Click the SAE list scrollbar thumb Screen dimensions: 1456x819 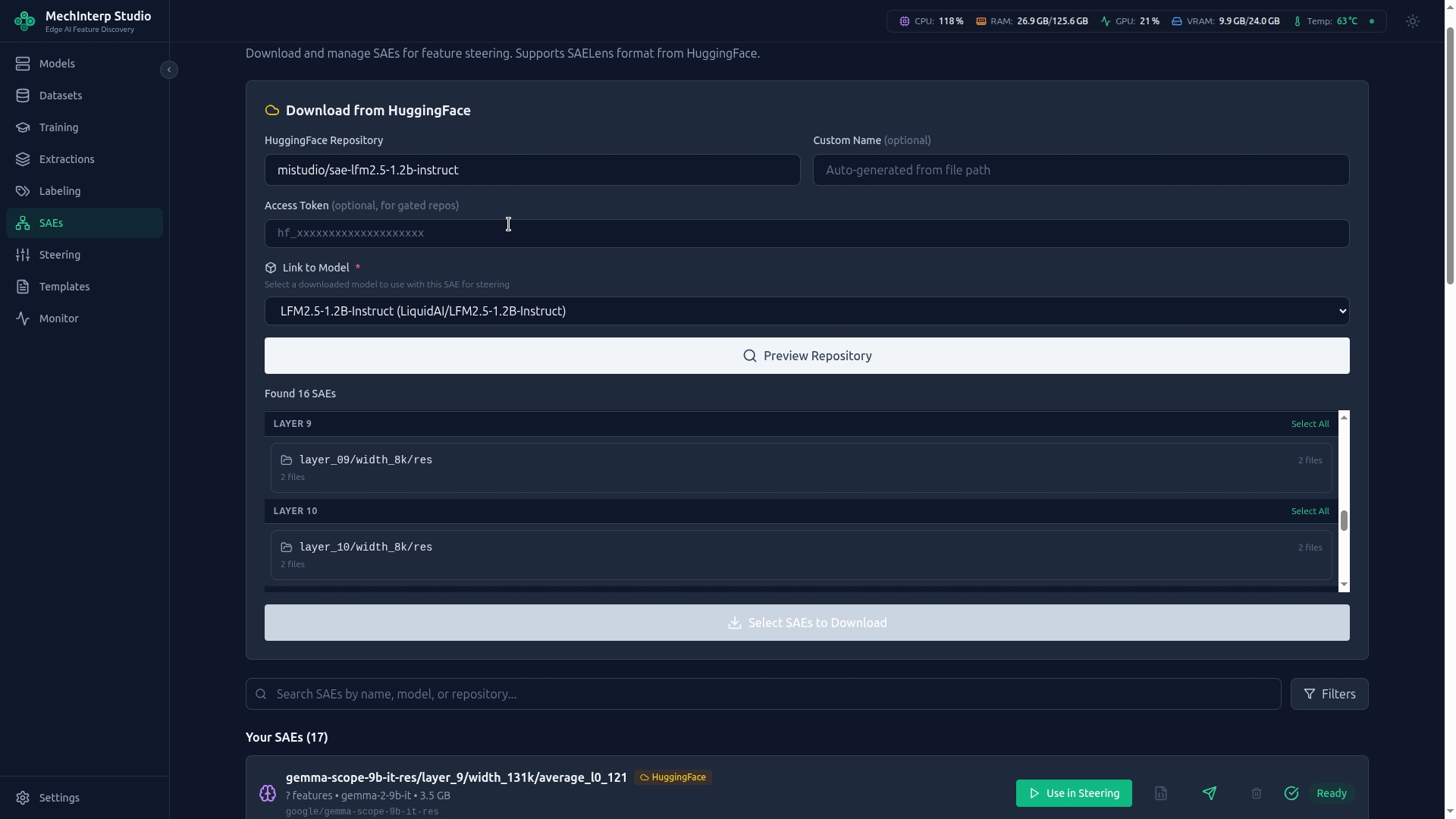[x=1344, y=521]
